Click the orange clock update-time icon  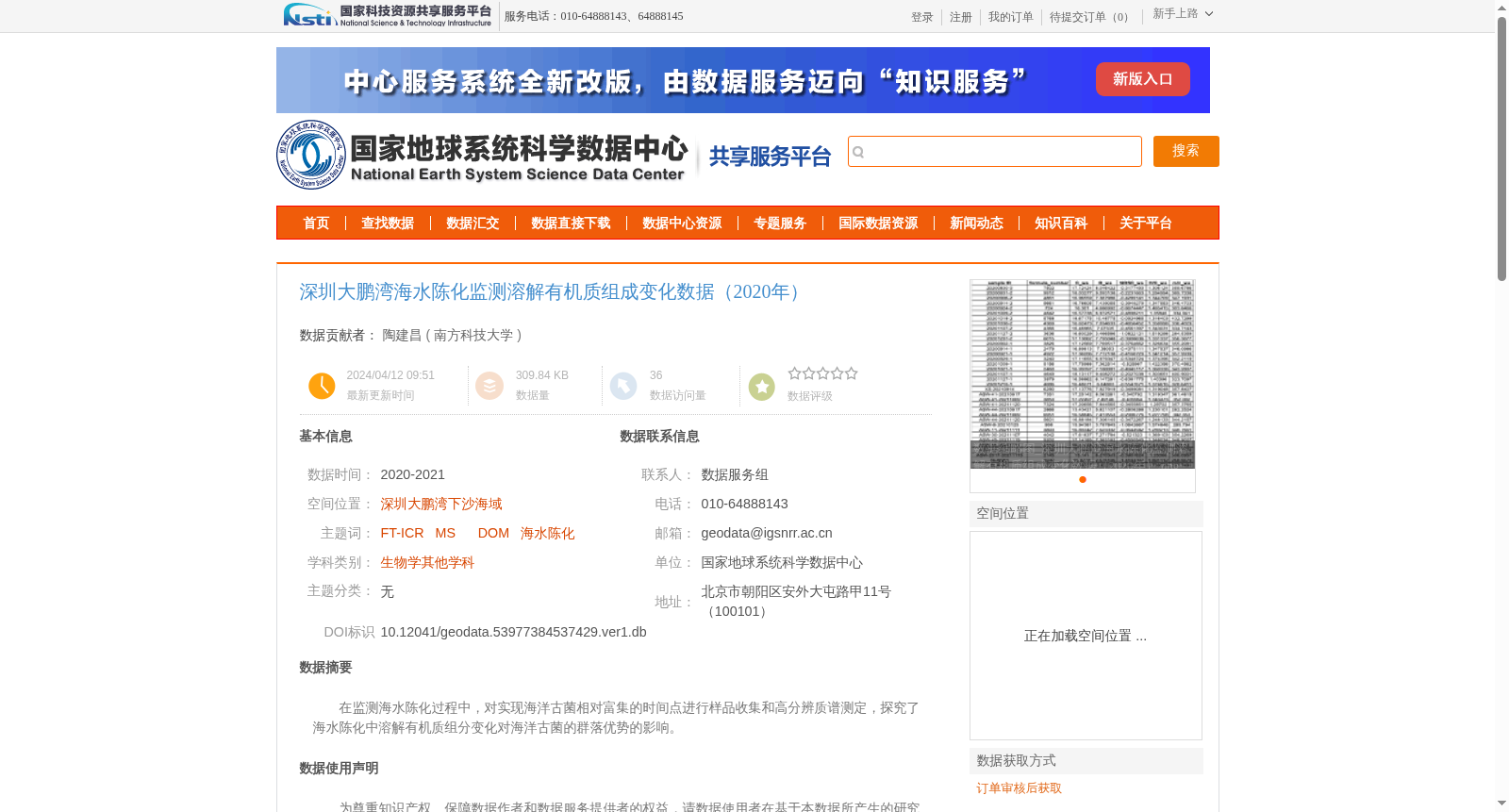click(x=322, y=386)
